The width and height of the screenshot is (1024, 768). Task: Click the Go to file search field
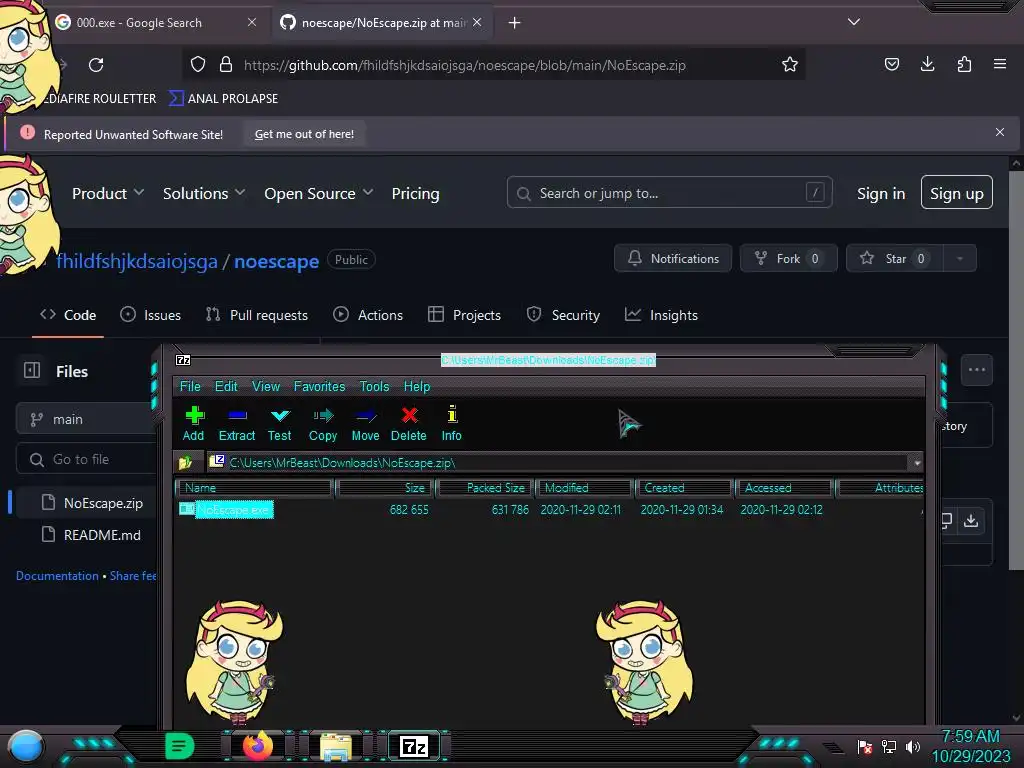(86, 459)
